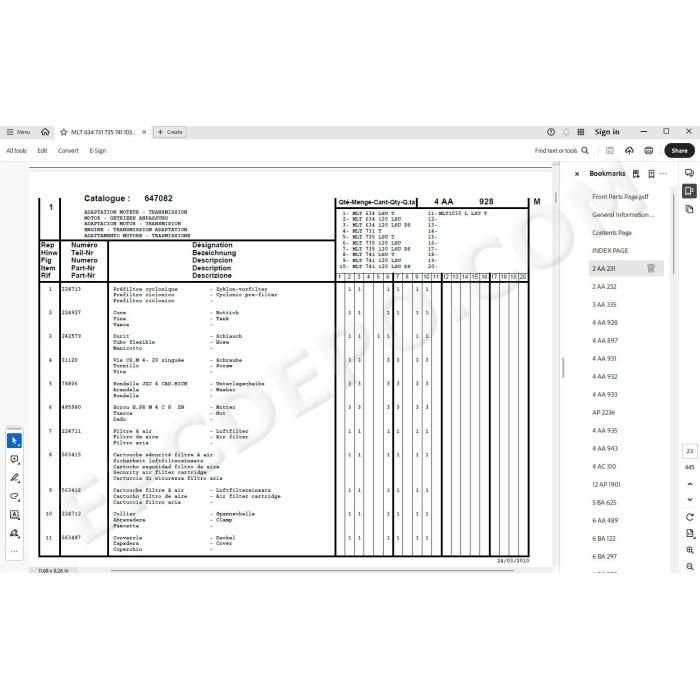Viewport: 700px width, 700px height.
Task: Open the 4 AA 935 bookmark
Action: click(x=604, y=430)
